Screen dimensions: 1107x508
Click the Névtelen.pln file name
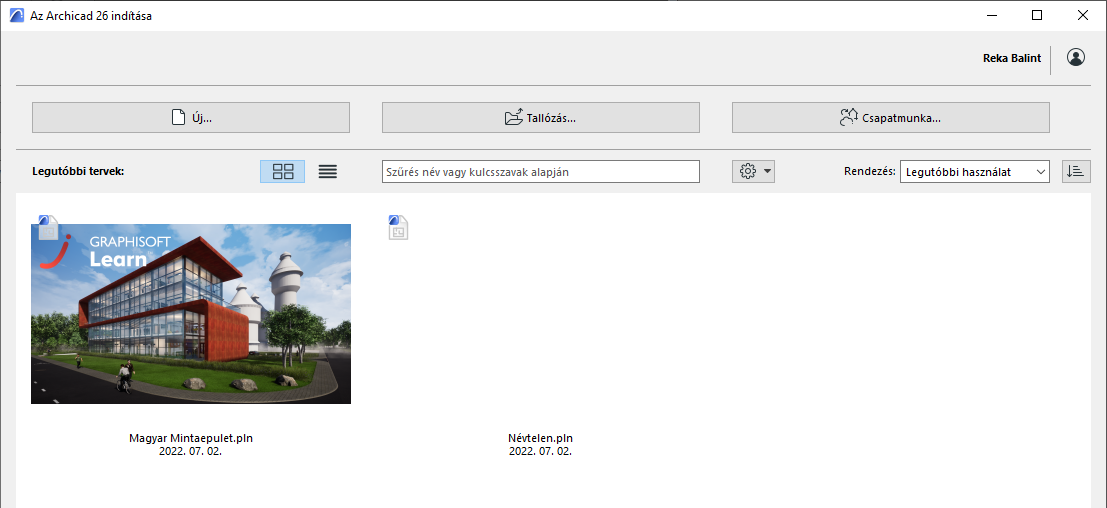click(x=540, y=438)
